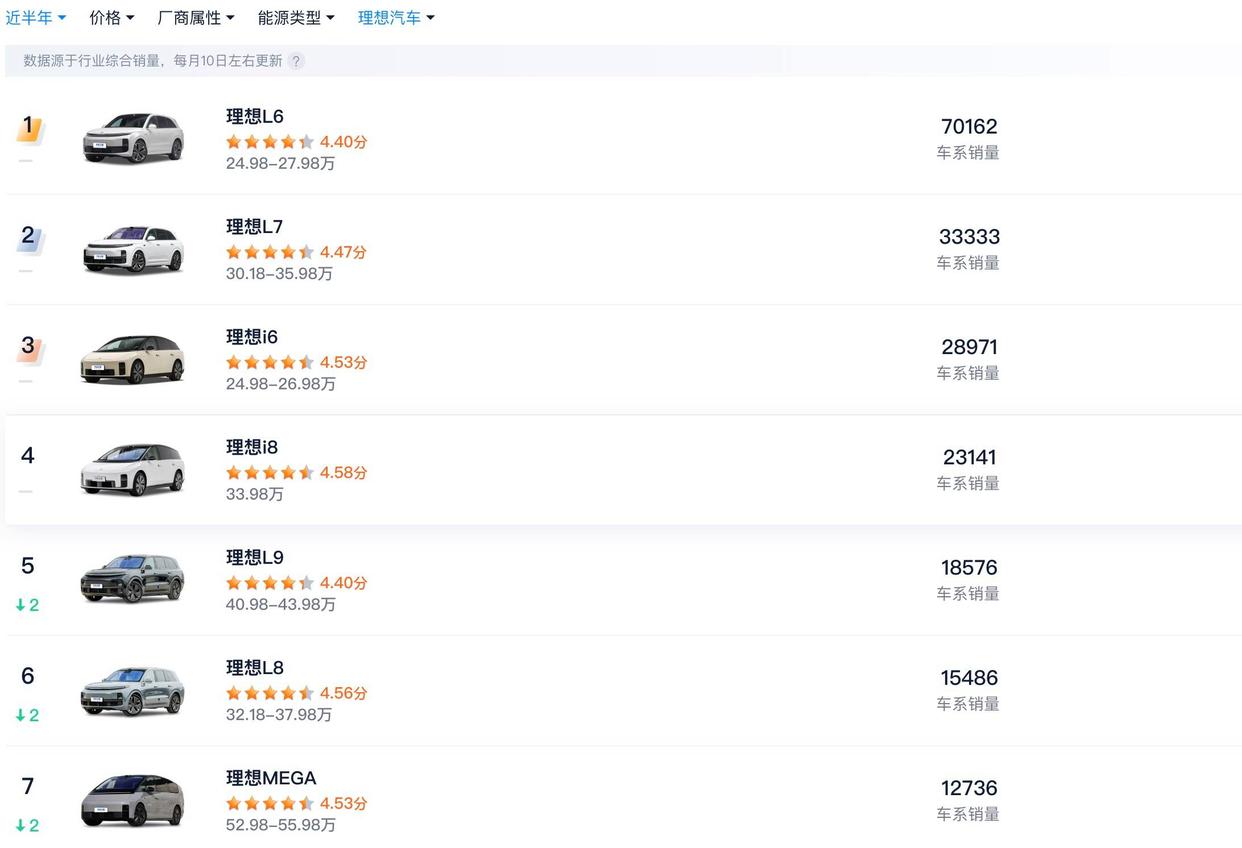Click the 理想L6 car thumbnail
1242x848 pixels.
[x=133, y=138]
